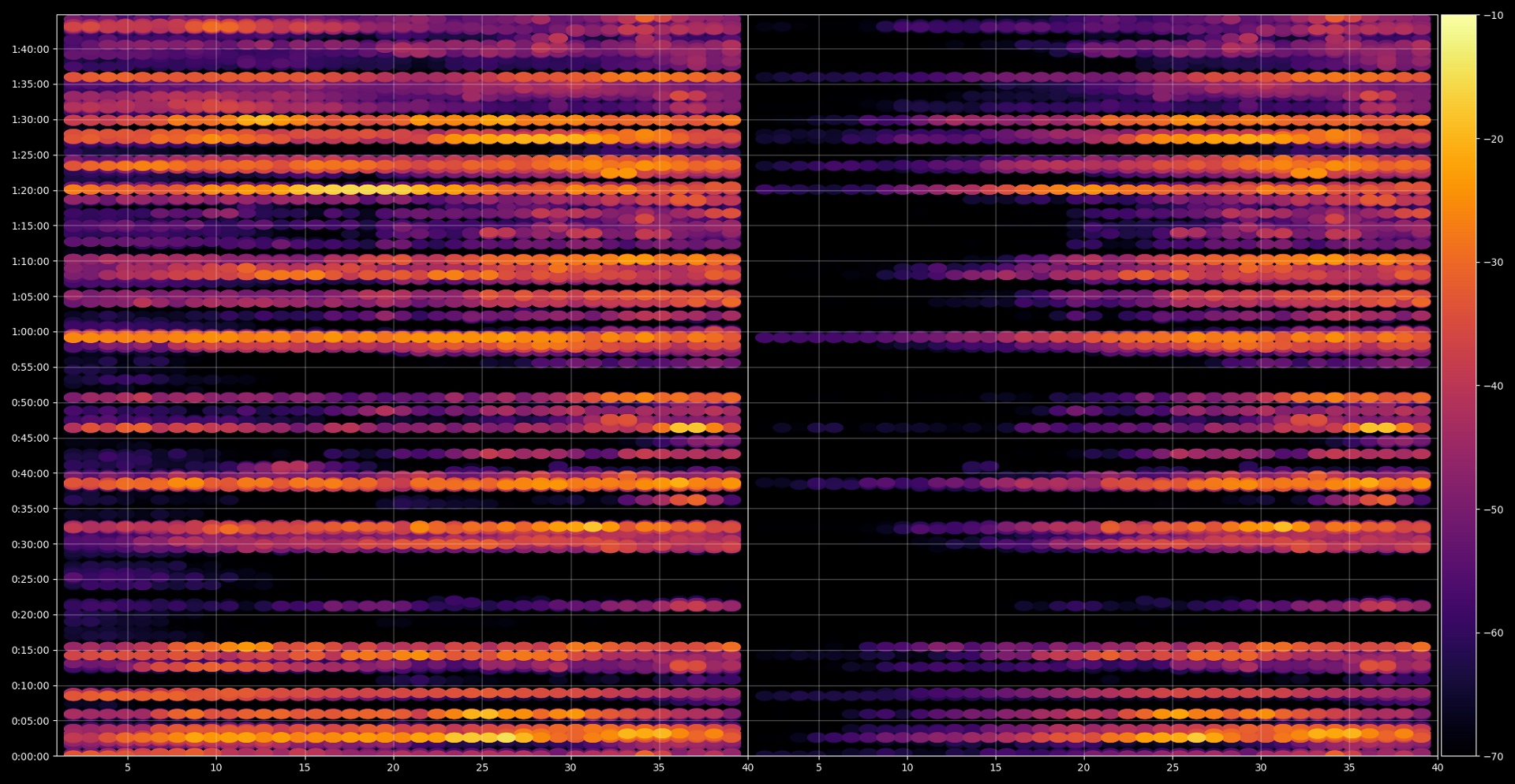
Task: Select the 0:40:00 tick label
Action: pos(30,473)
